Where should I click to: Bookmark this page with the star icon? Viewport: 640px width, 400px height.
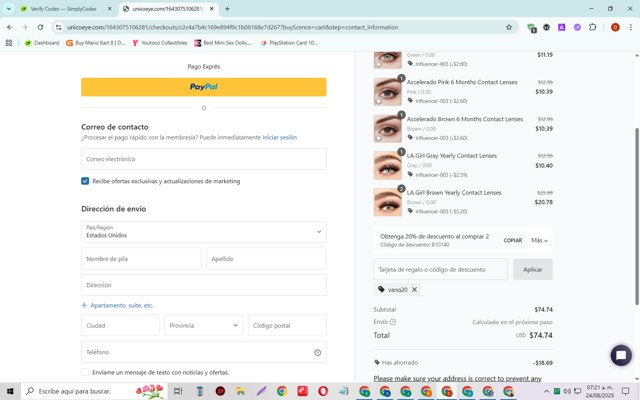[x=509, y=27]
